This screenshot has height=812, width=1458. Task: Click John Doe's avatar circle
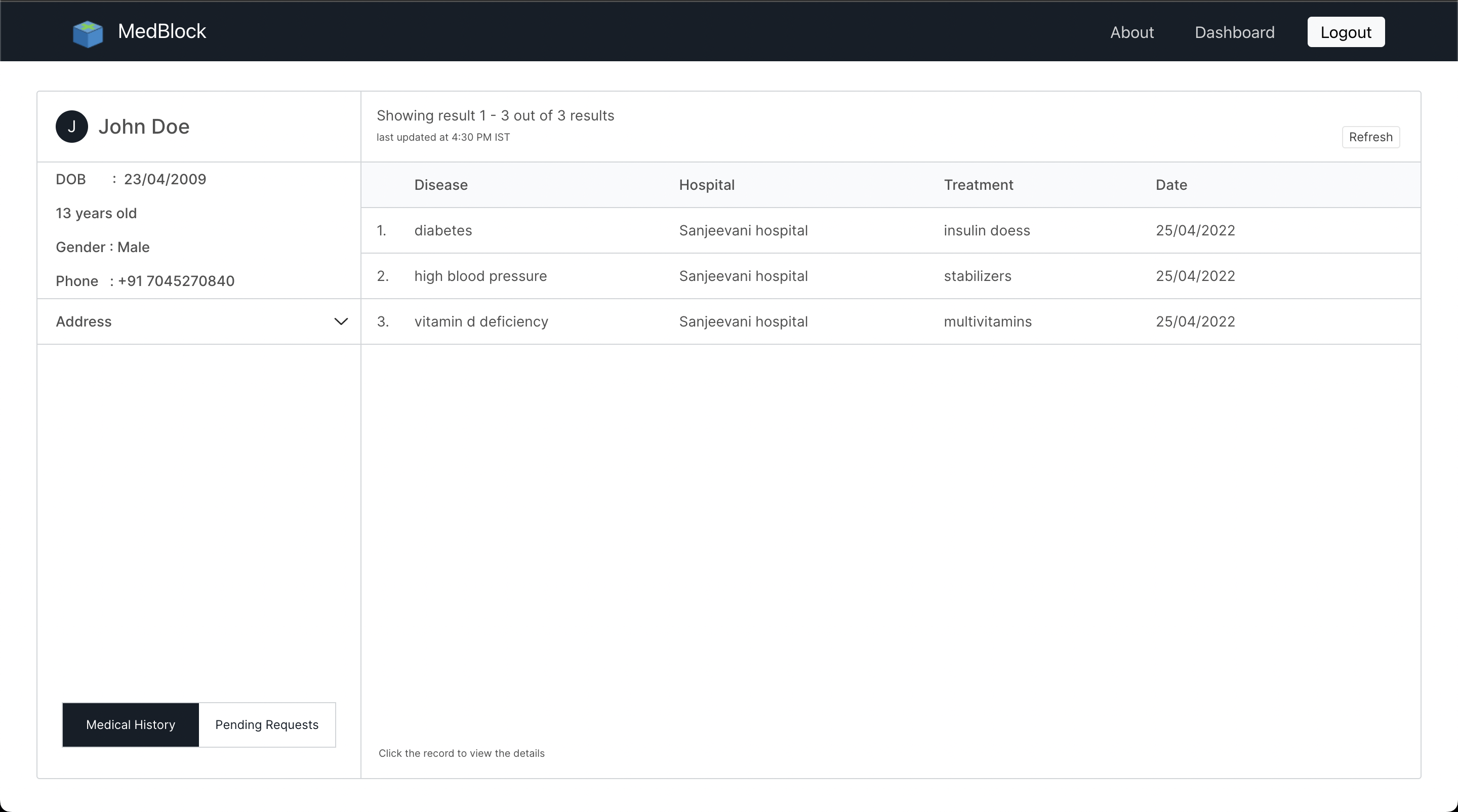[72, 127]
